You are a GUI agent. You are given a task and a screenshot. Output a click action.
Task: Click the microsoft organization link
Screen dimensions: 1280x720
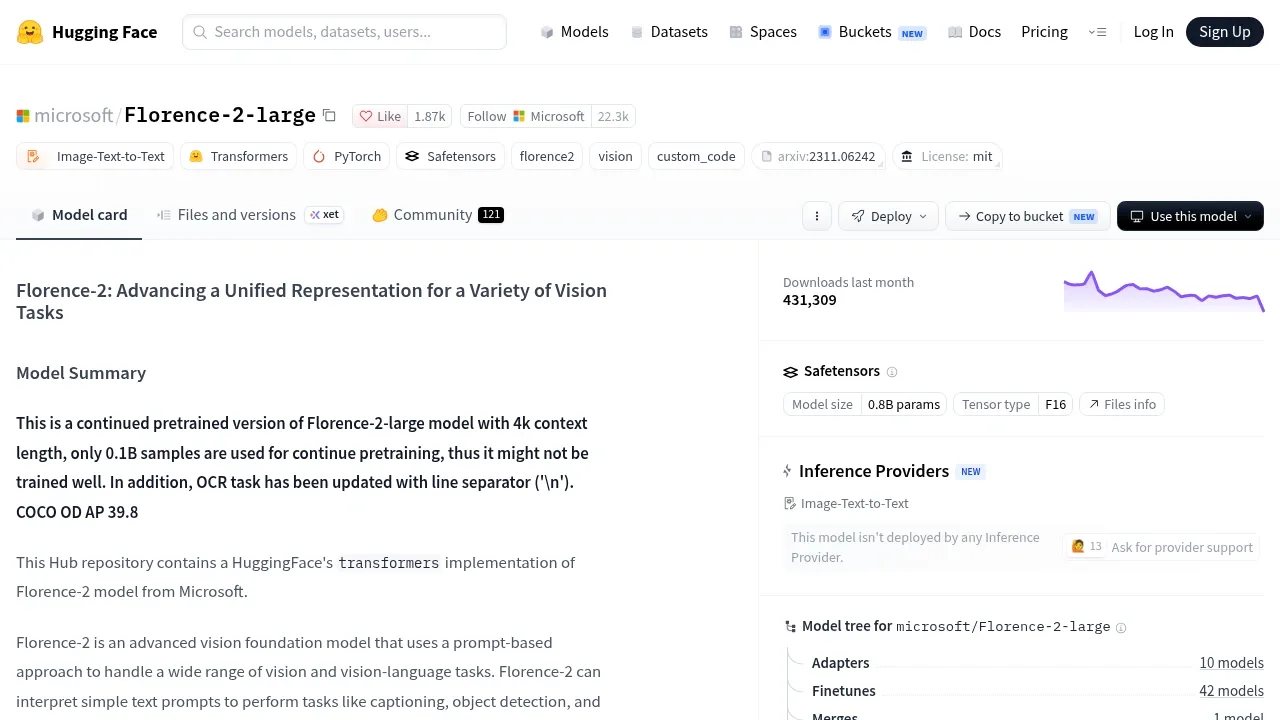point(74,115)
